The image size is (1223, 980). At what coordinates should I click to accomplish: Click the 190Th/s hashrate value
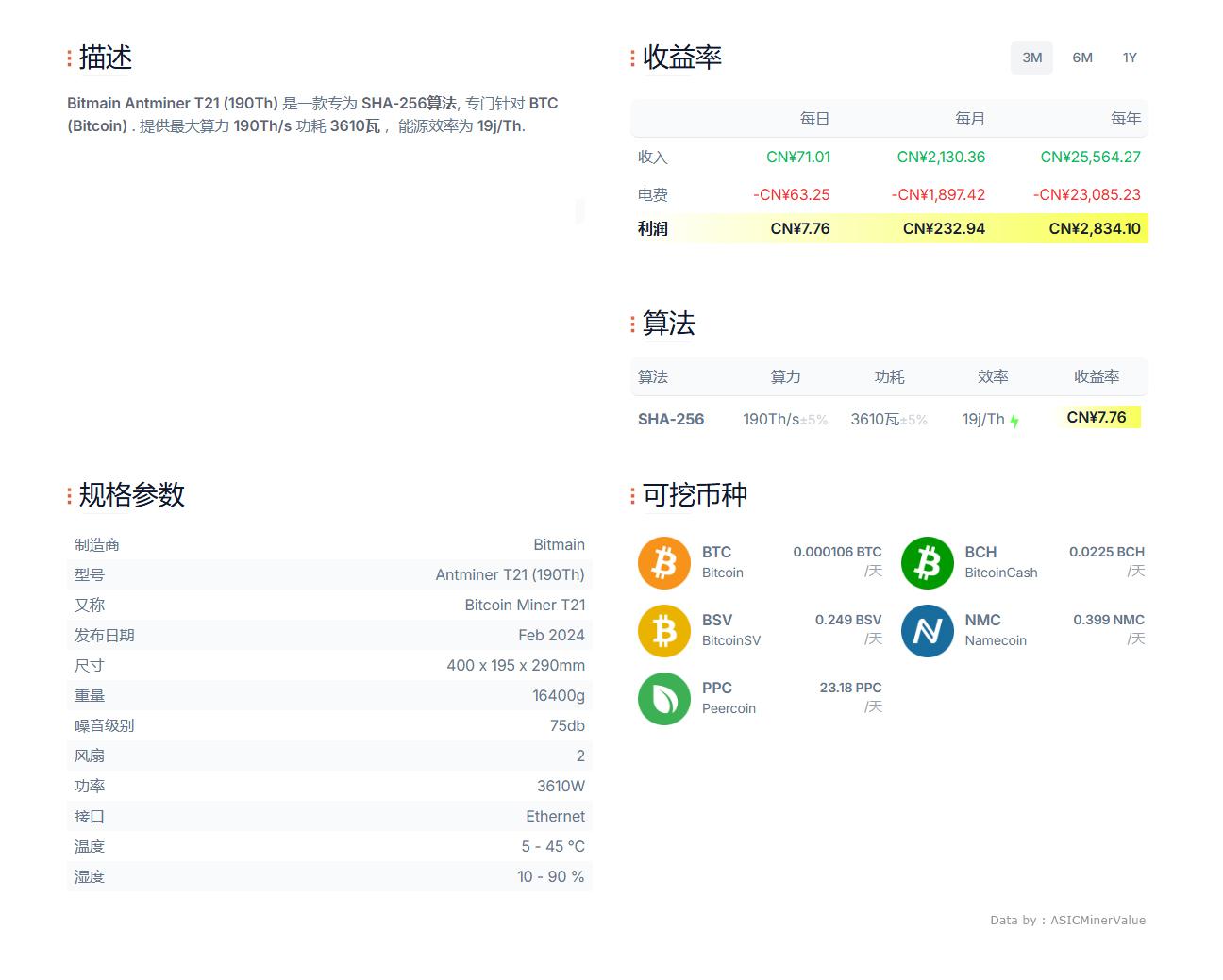[x=771, y=419]
